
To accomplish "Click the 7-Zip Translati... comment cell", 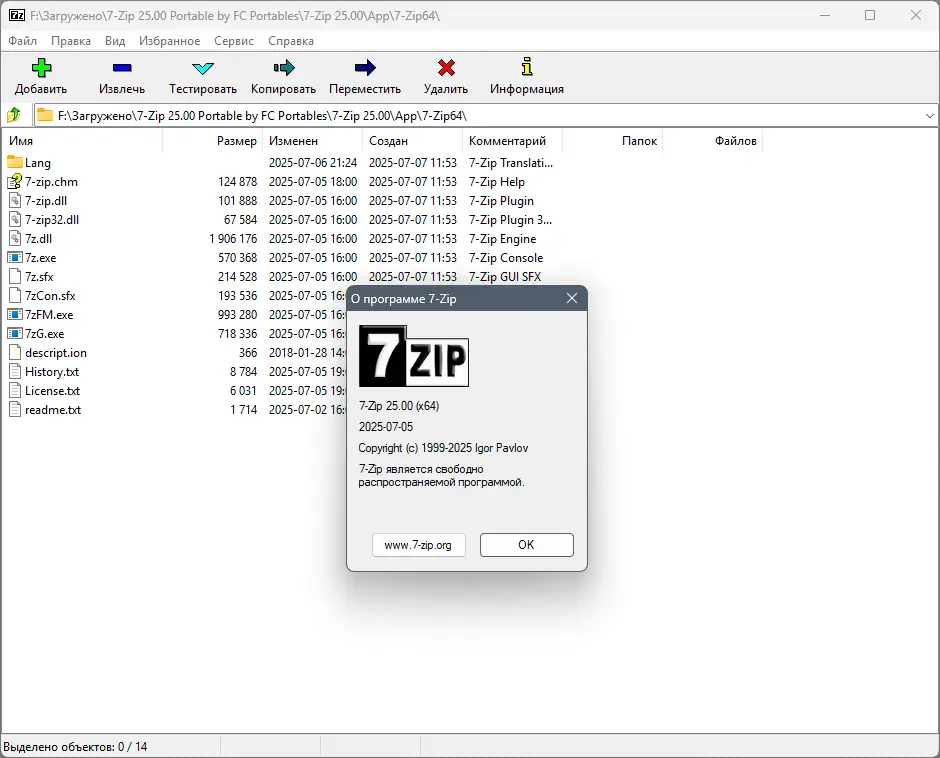I will (x=511, y=163).
